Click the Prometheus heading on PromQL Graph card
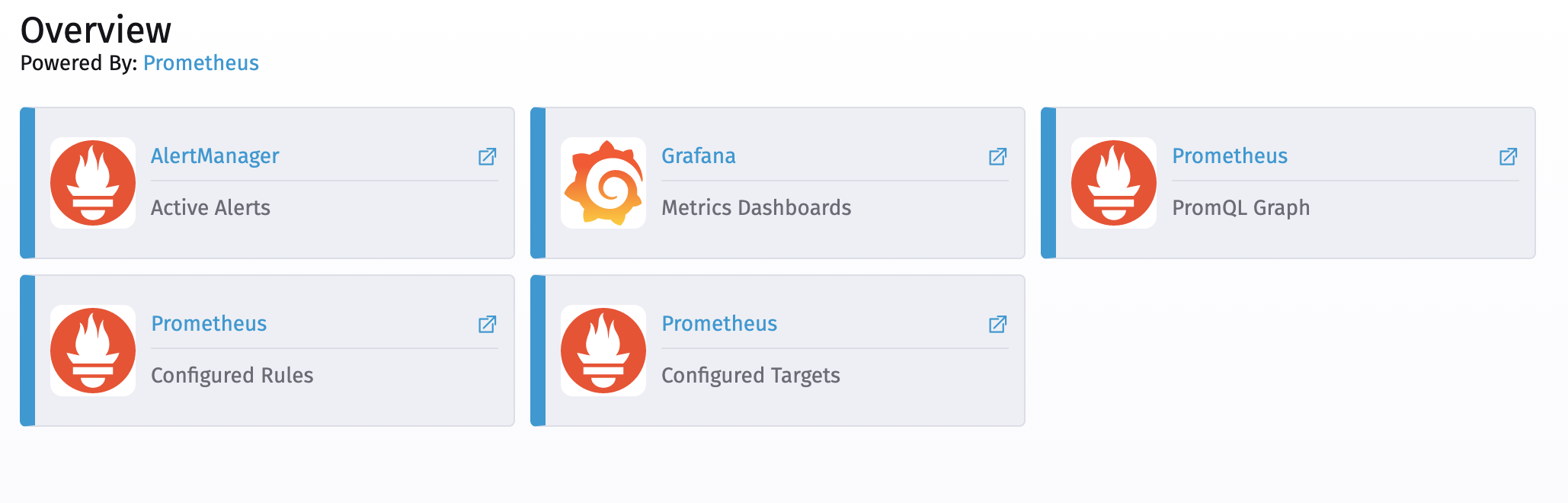 pos(1228,155)
